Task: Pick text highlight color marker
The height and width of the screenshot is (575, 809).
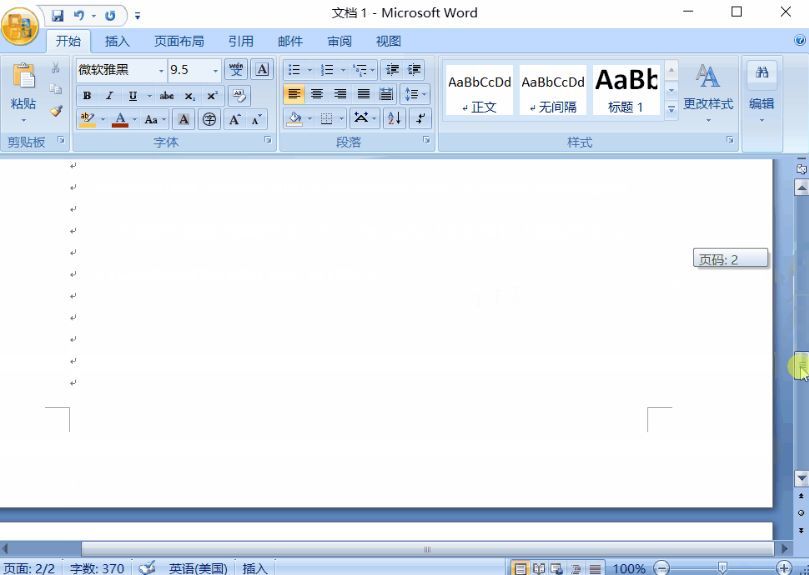Action: pos(87,120)
